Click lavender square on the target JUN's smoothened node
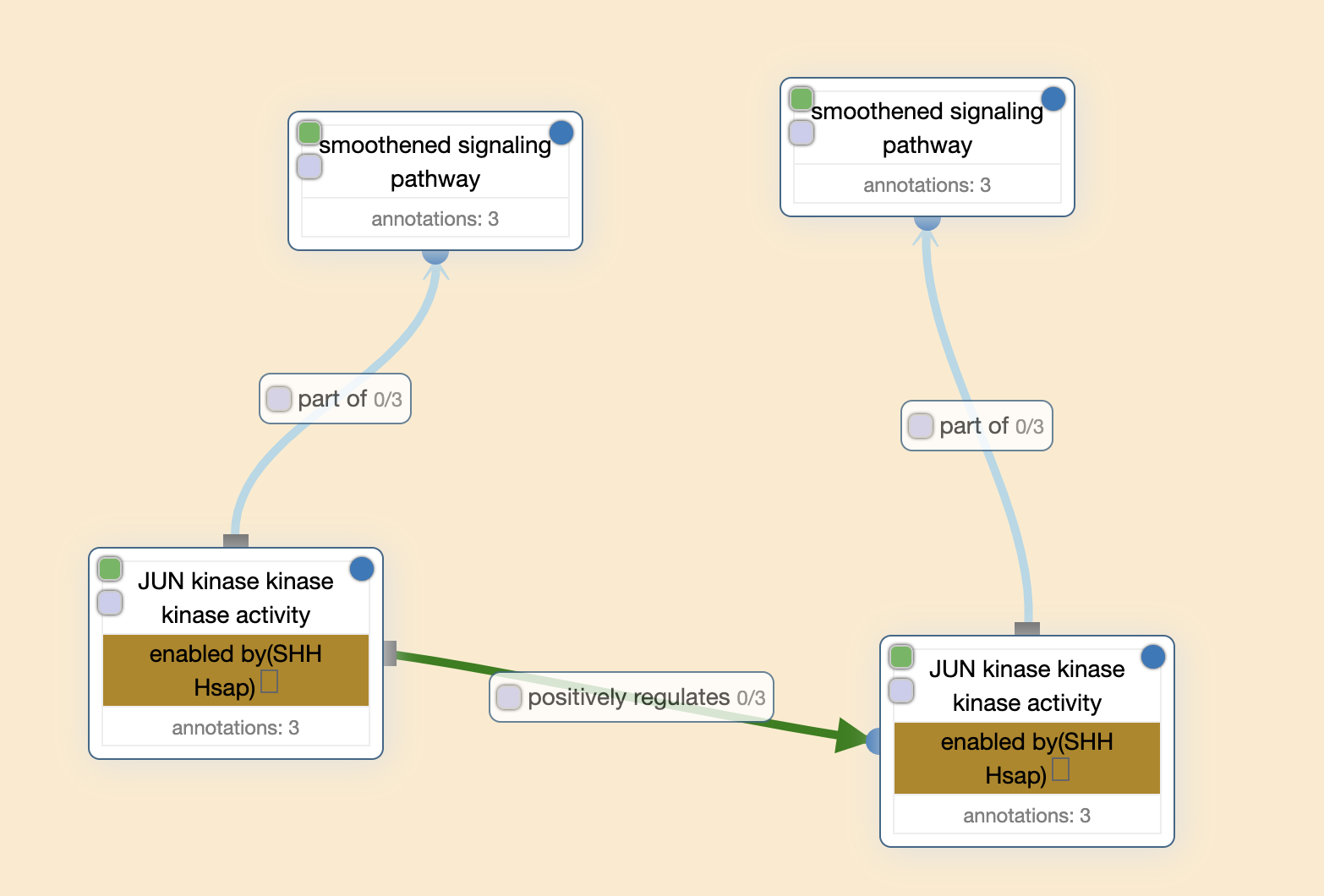Image resolution: width=1324 pixels, height=896 pixels. (802, 133)
